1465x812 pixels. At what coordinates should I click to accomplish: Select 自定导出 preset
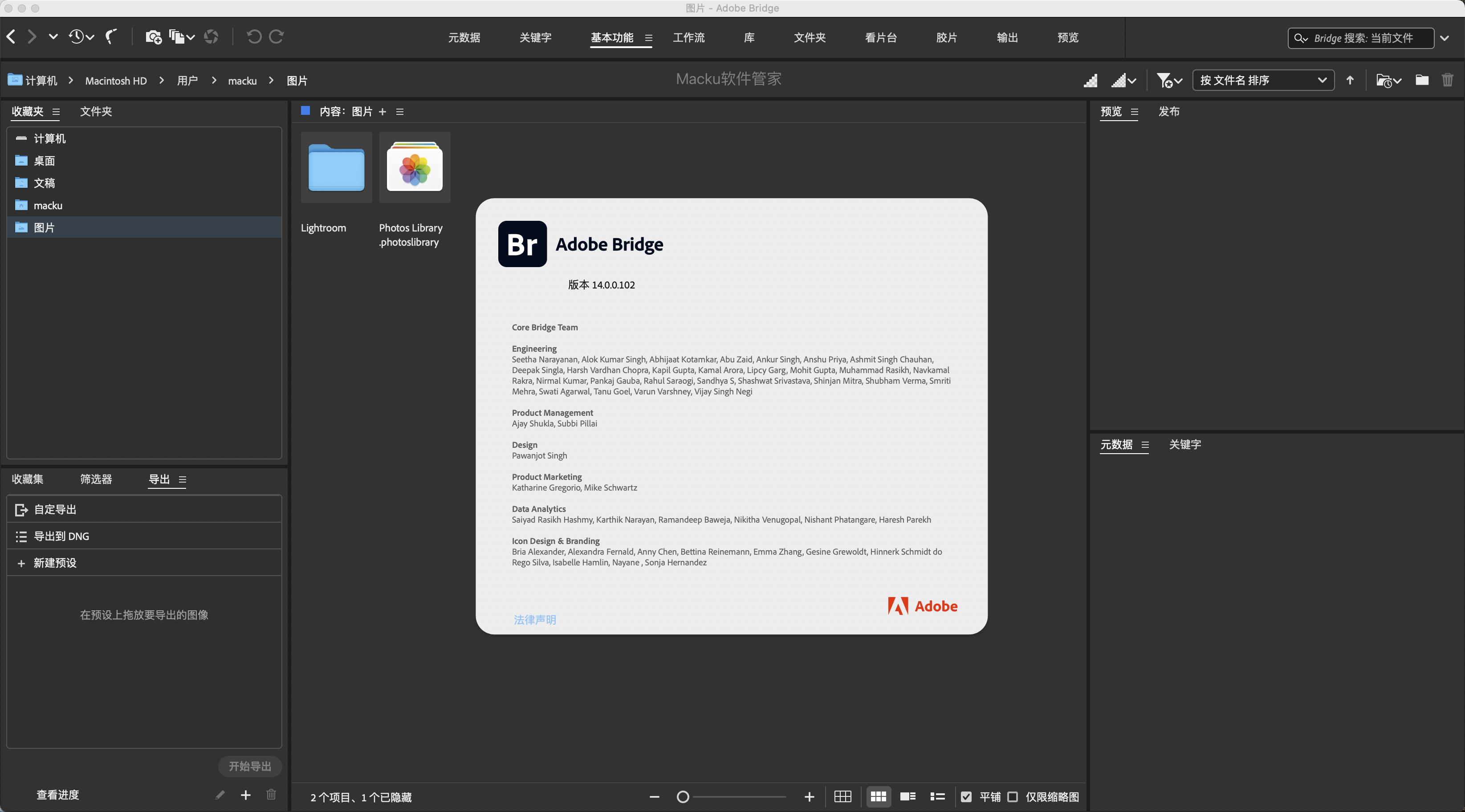(144, 509)
